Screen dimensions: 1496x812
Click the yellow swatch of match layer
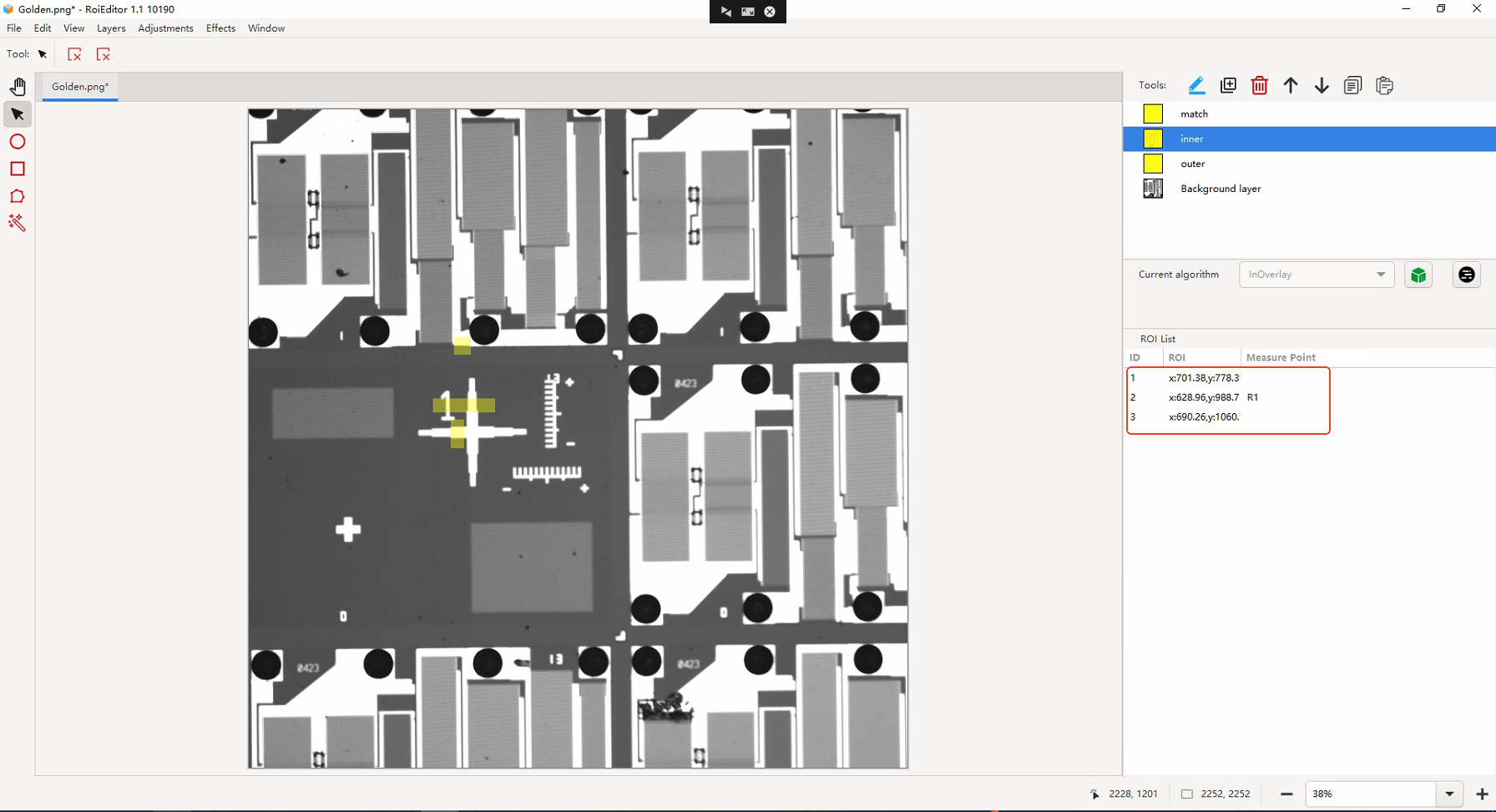point(1153,113)
